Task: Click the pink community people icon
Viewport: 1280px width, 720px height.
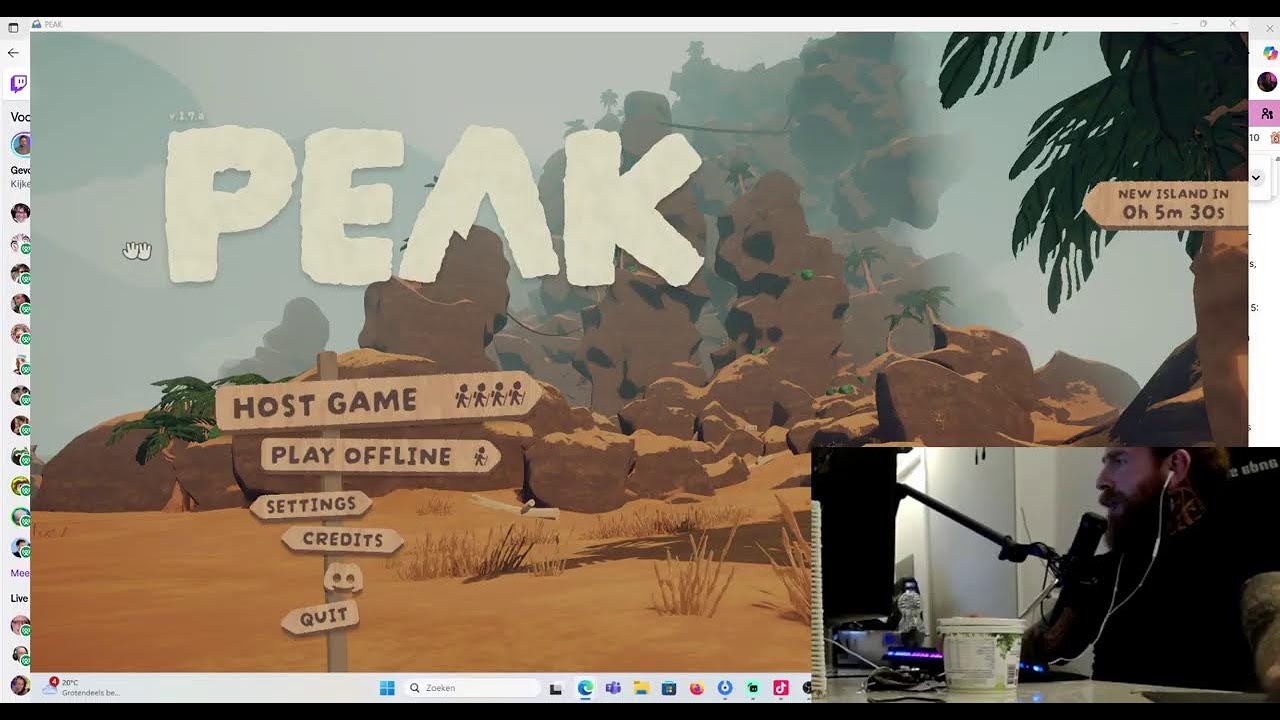Action: point(1267,114)
